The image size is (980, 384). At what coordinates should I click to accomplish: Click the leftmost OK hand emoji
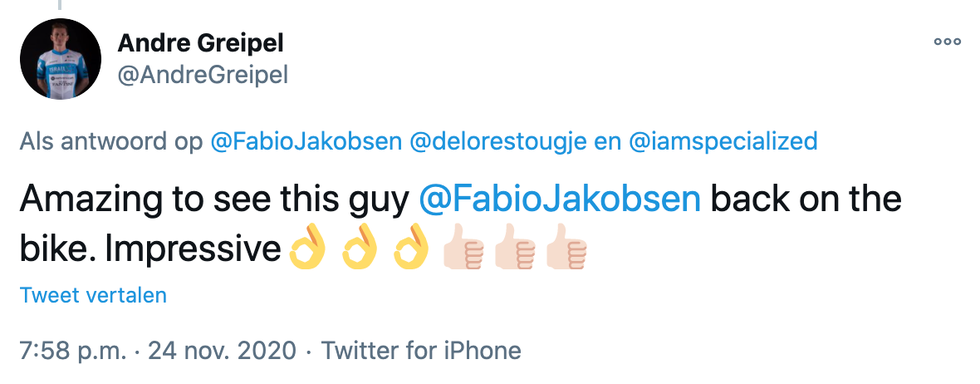click(x=308, y=249)
